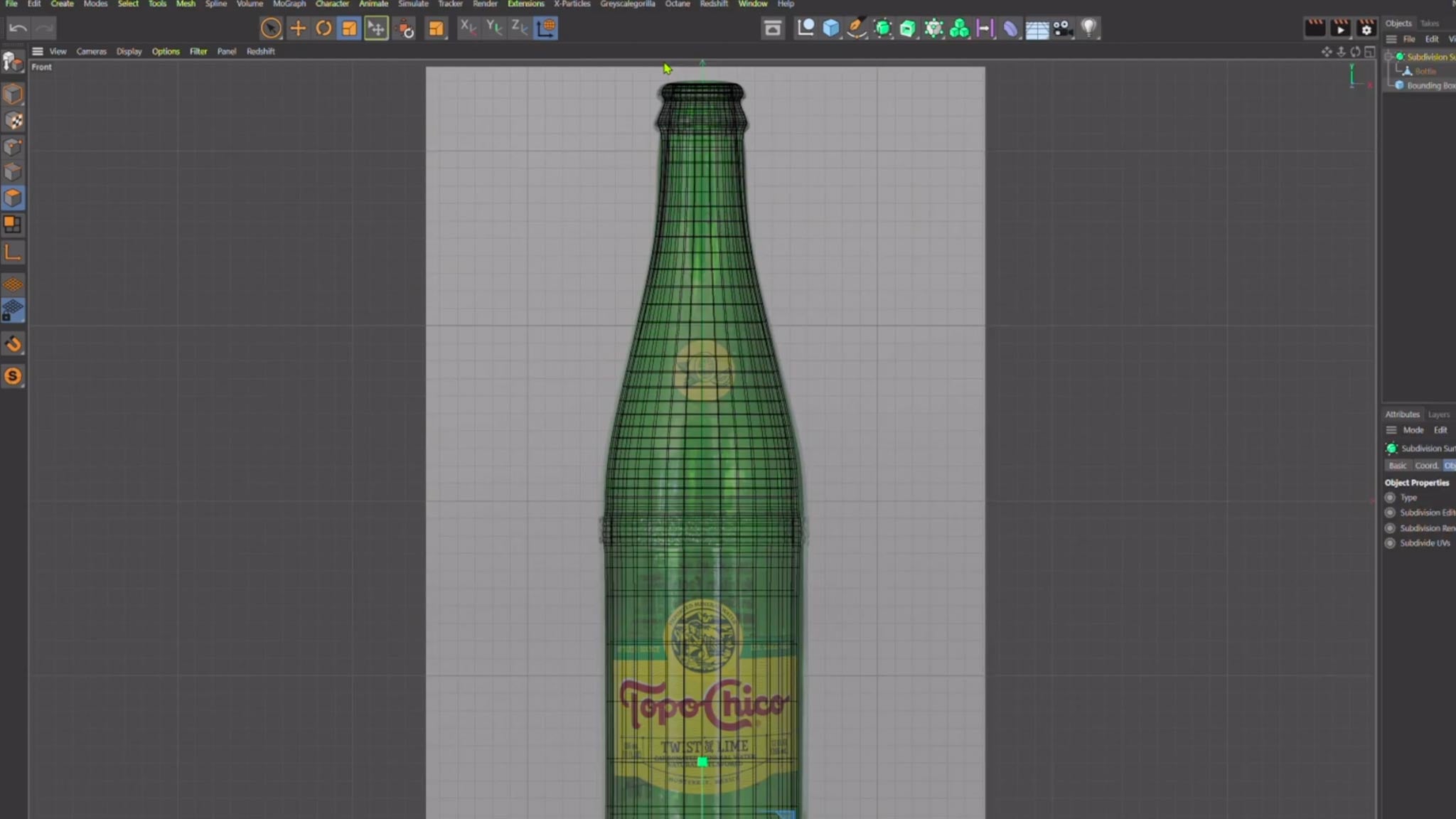1456x819 pixels.
Task: Add a Light to the scene
Action: [1090, 28]
